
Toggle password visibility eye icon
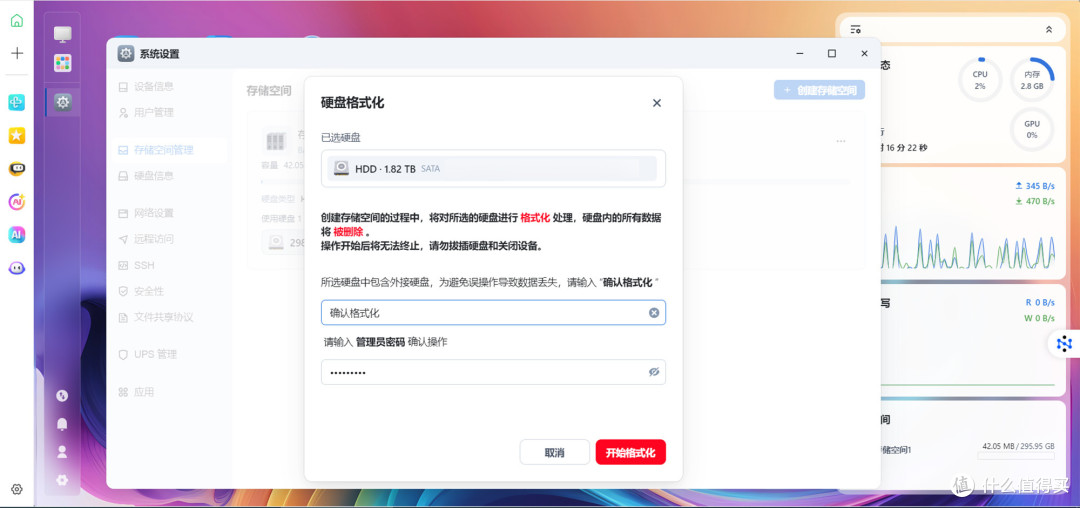coord(654,372)
